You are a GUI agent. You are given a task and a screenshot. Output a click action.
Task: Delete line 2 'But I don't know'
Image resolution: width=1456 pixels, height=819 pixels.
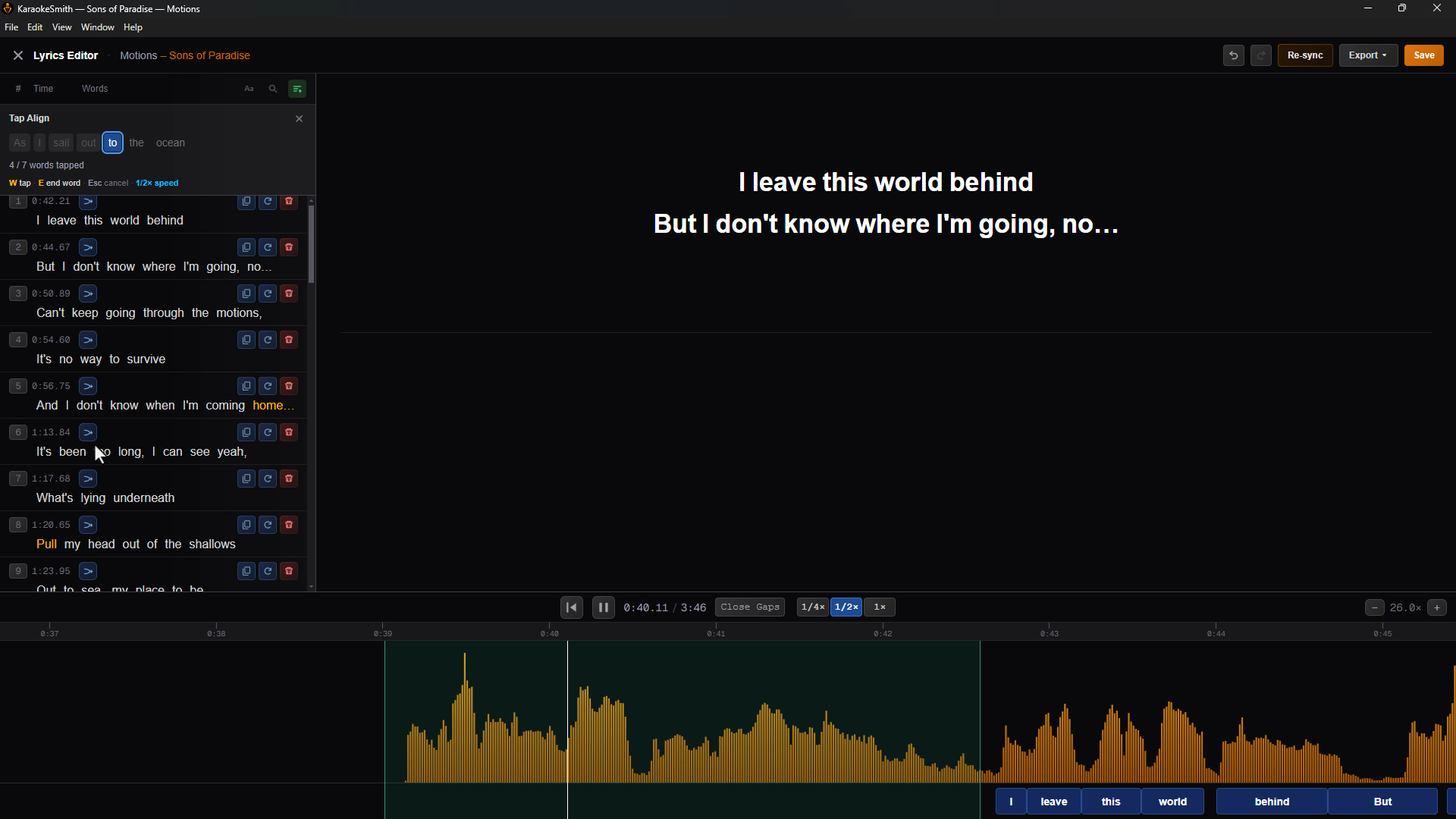[289, 247]
